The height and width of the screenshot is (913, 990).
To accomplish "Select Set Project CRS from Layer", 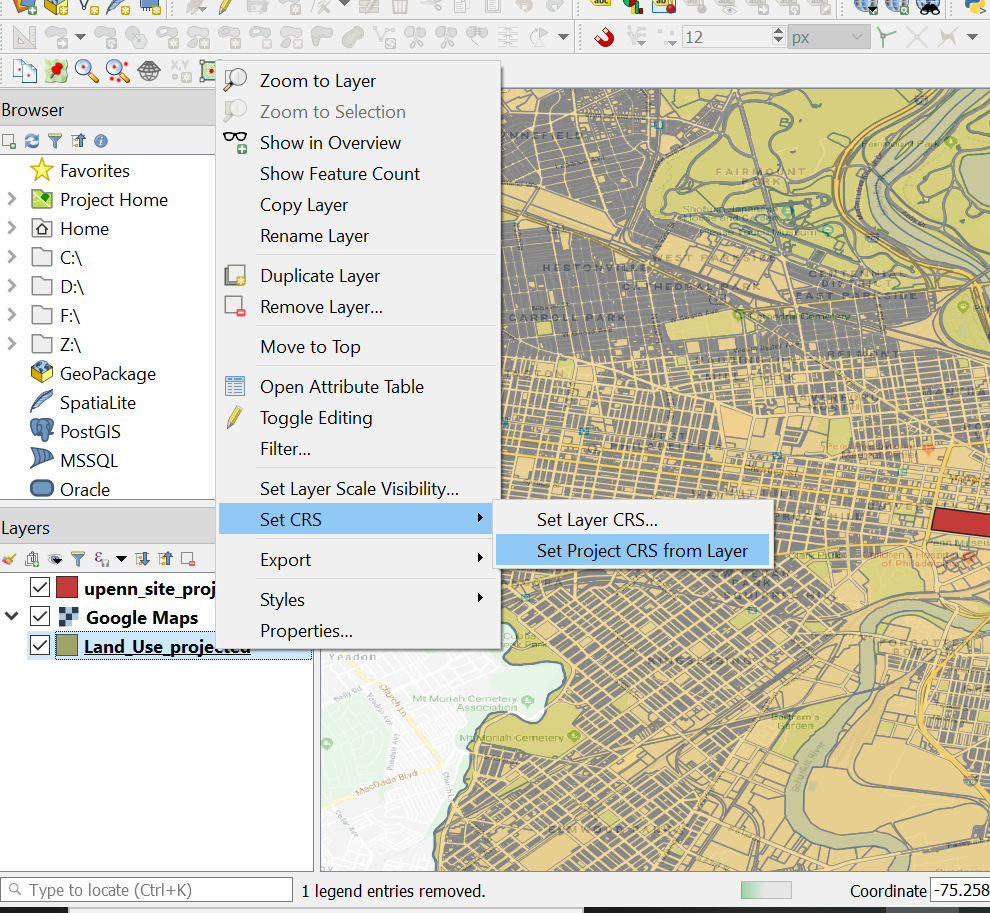I will click(642, 550).
